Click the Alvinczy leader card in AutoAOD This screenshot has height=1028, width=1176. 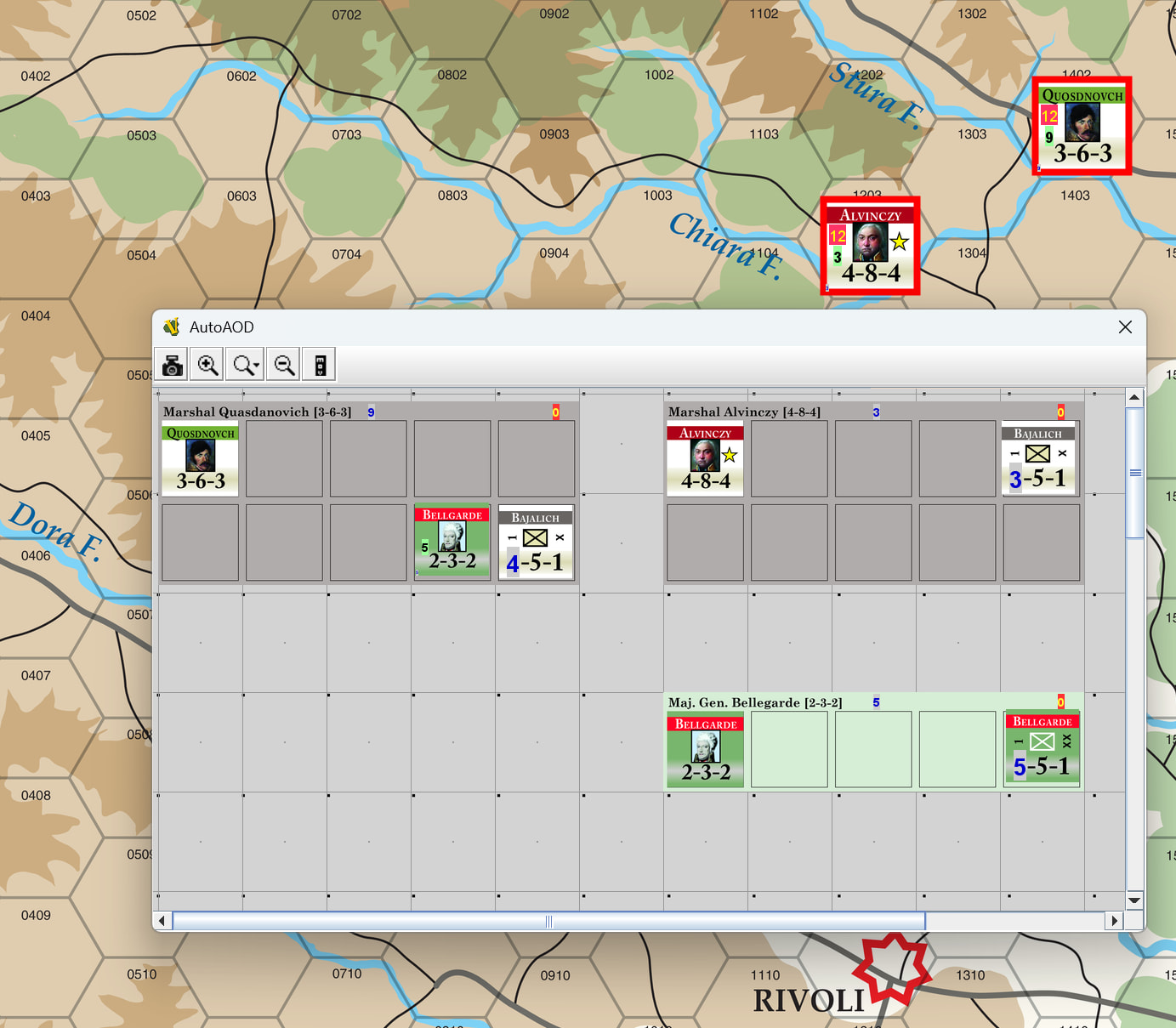[x=705, y=459]
